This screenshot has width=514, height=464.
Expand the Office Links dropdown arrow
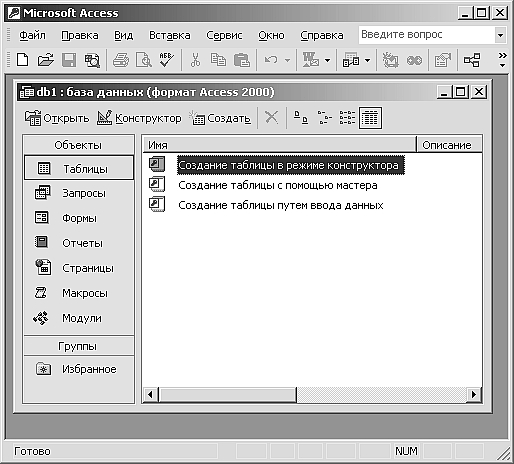tap(327, 60)
